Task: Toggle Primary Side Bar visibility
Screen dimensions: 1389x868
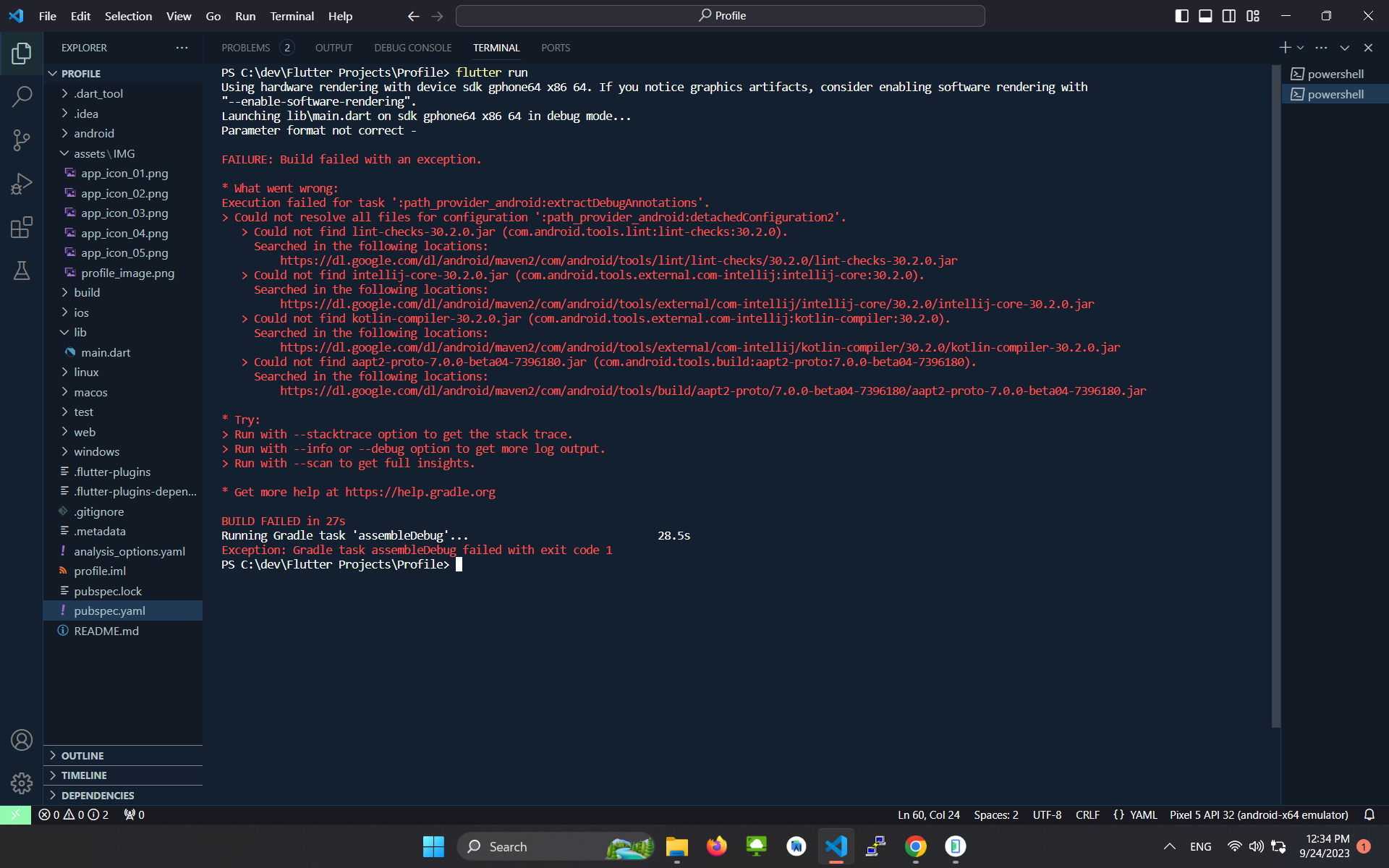Action: (x=1182, y=16)
